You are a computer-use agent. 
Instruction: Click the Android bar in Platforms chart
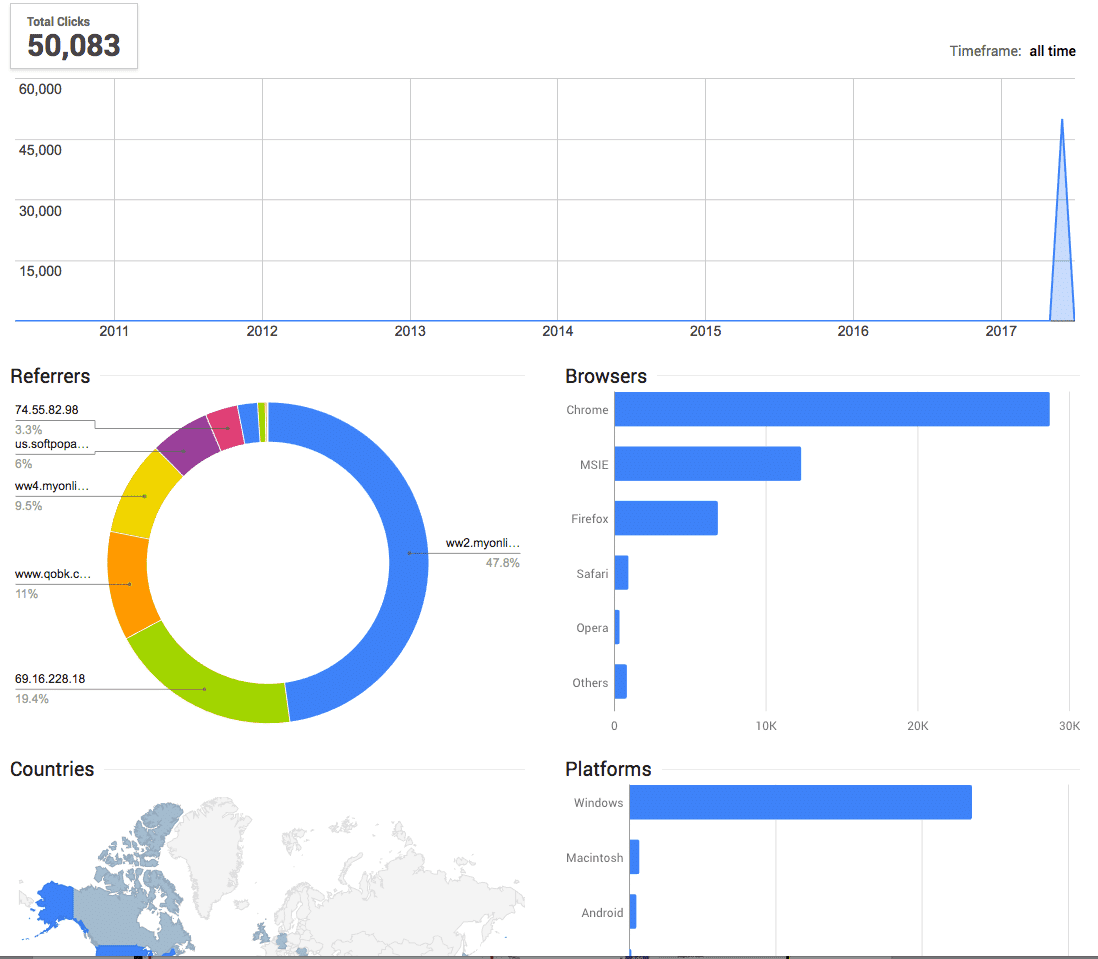(633, 911)
